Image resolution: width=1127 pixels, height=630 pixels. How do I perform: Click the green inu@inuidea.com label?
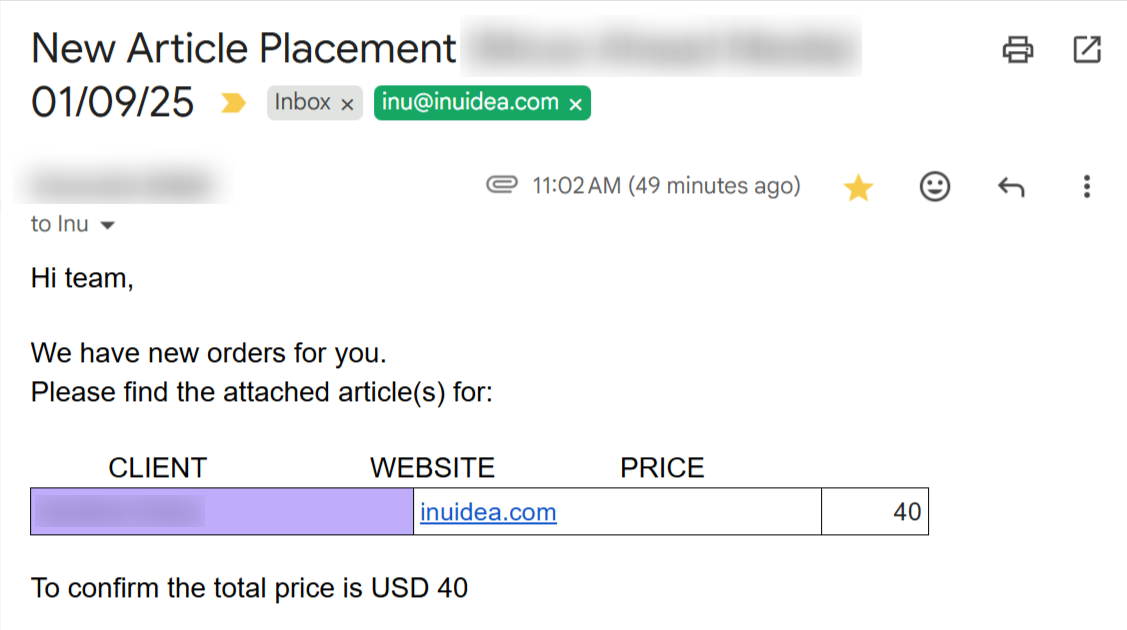tap(470, 103)
